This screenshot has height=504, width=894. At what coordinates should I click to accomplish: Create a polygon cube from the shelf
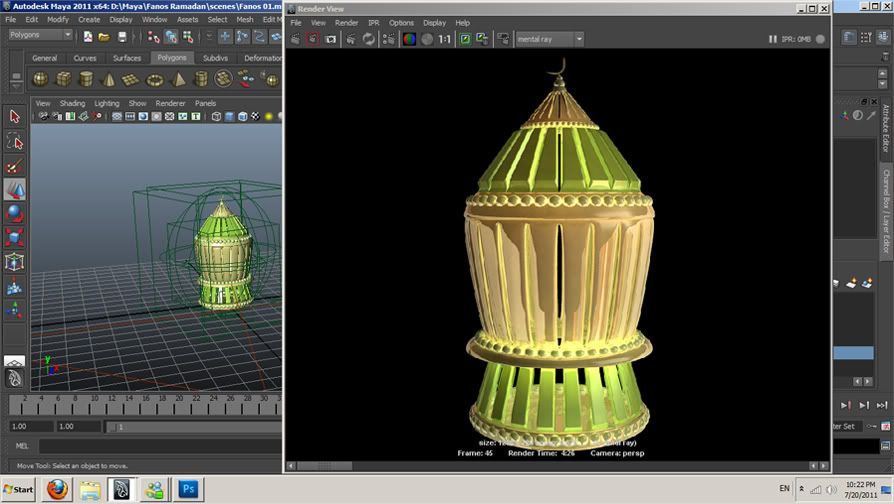tap(63, 79)
